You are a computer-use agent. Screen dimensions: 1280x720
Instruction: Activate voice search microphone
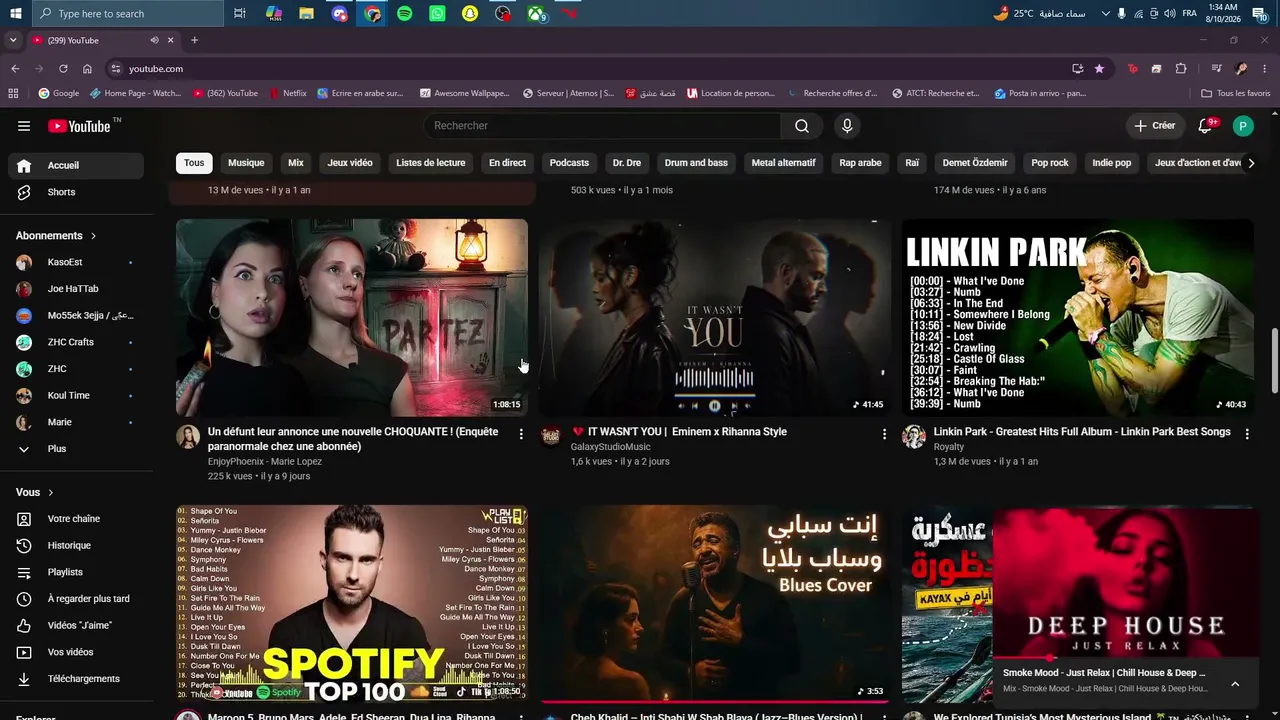[x=847, y=126]
